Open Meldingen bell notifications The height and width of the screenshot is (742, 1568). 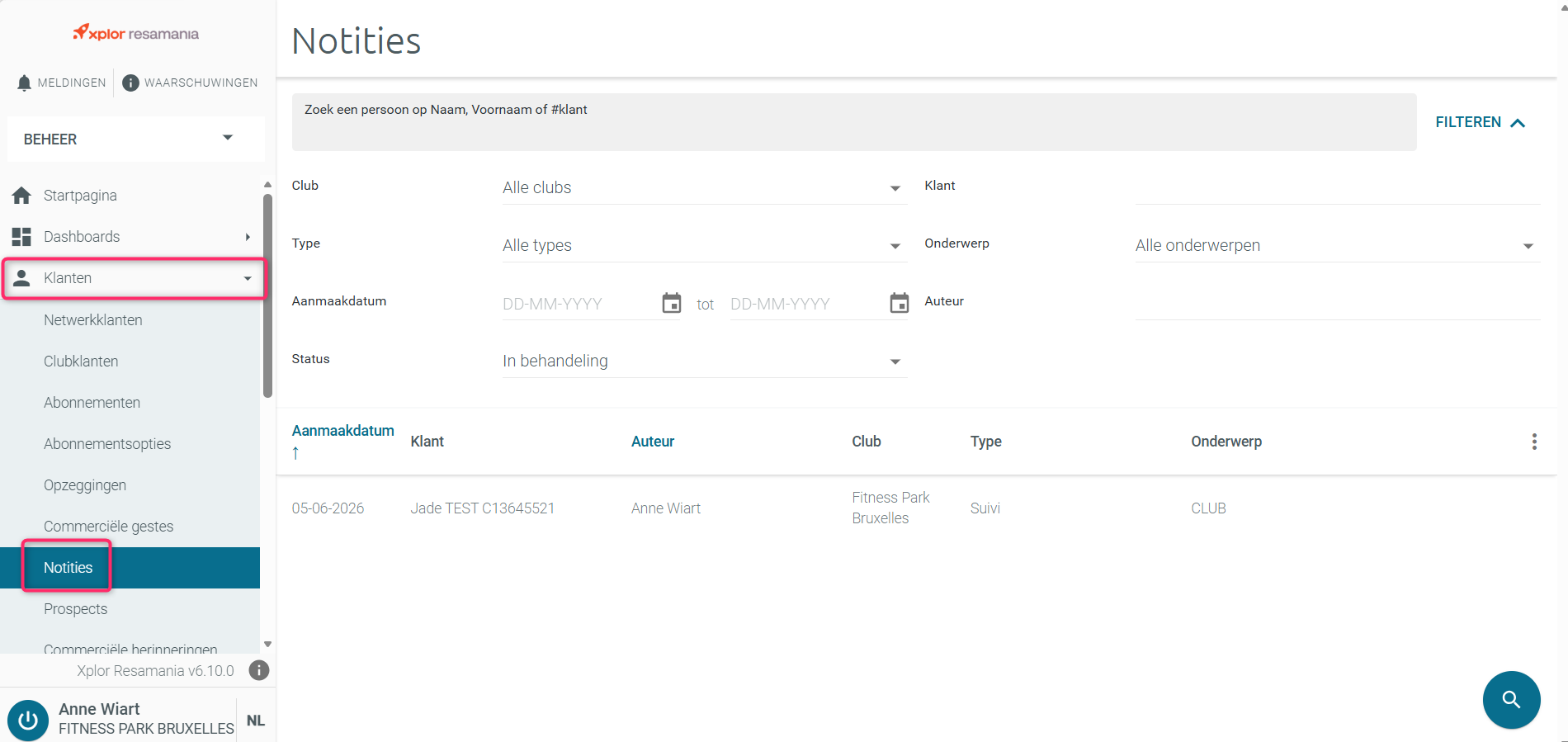[x=61, y=83]
